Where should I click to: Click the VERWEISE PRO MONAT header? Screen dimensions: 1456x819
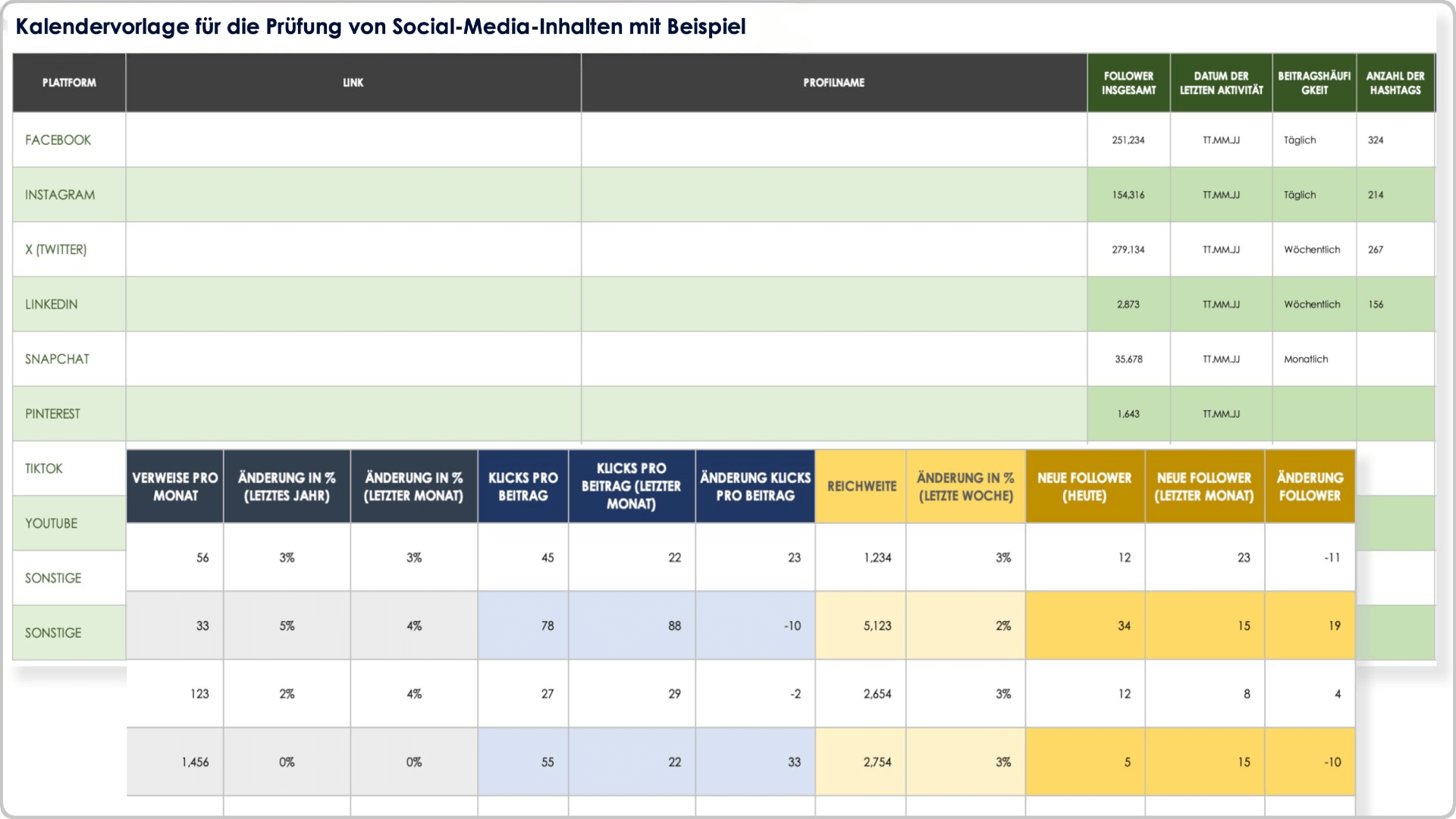point(174,486)
